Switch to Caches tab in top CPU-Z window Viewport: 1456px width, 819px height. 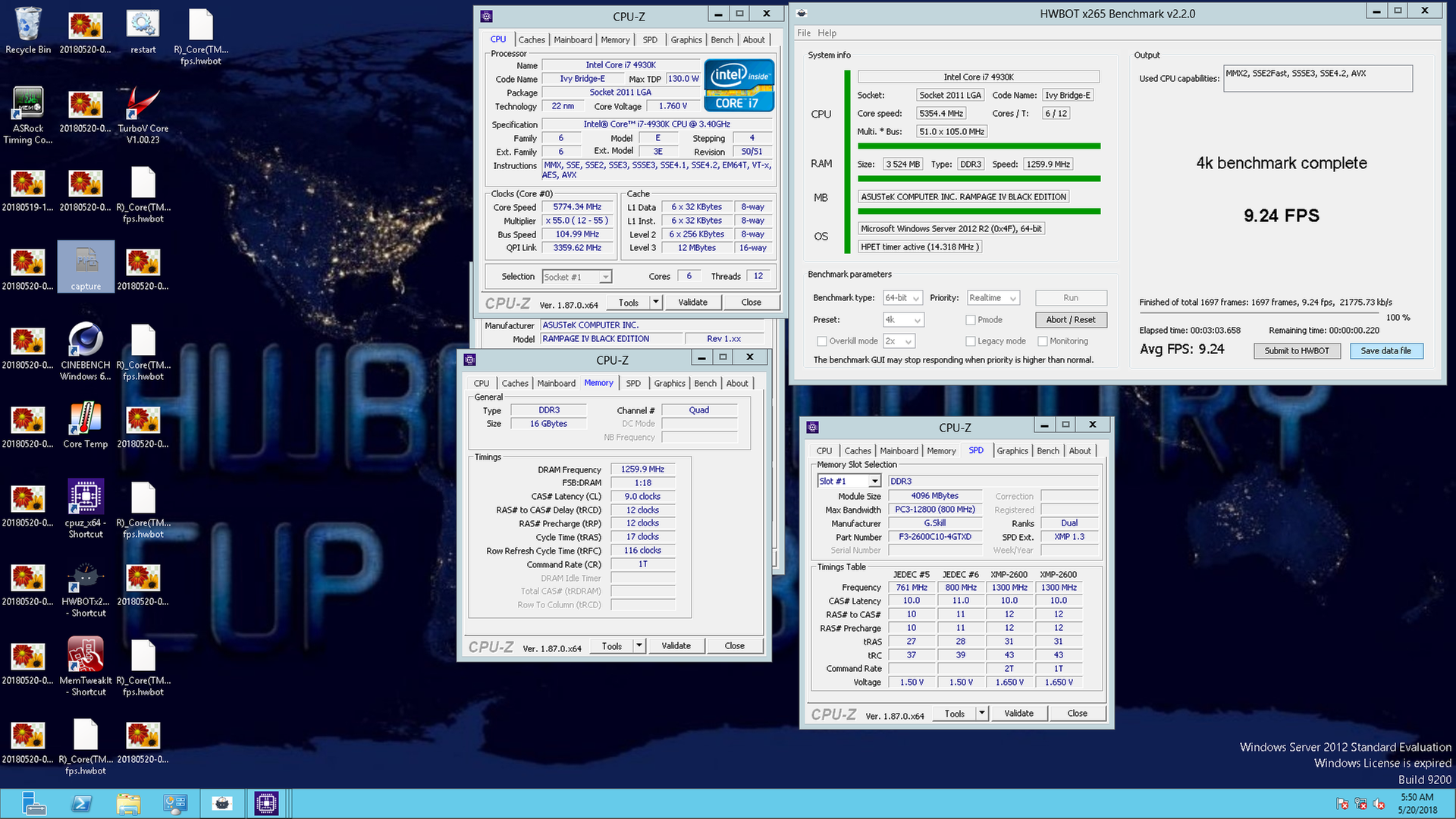coord(532,39)
